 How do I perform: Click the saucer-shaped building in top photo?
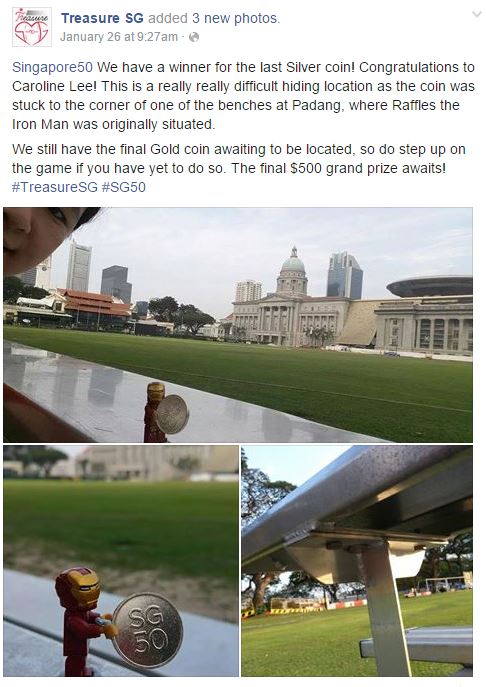point(429,286)
